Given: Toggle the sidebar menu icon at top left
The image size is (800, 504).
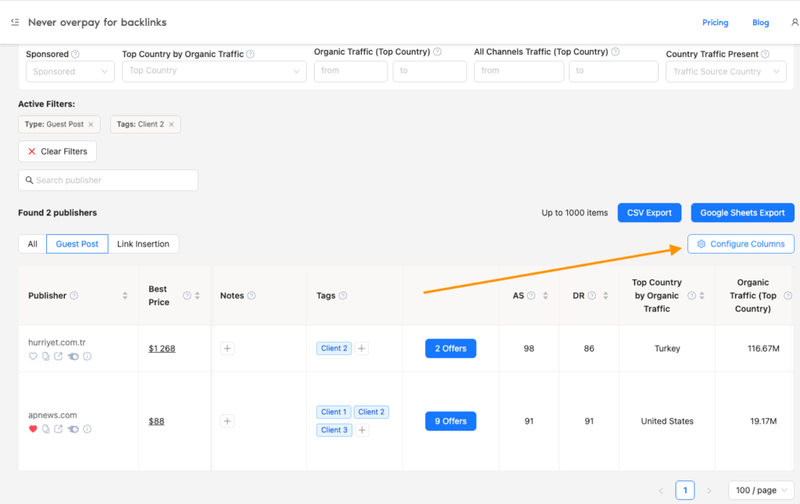Looking at the screenshot, I should click(x=14, y=22).
